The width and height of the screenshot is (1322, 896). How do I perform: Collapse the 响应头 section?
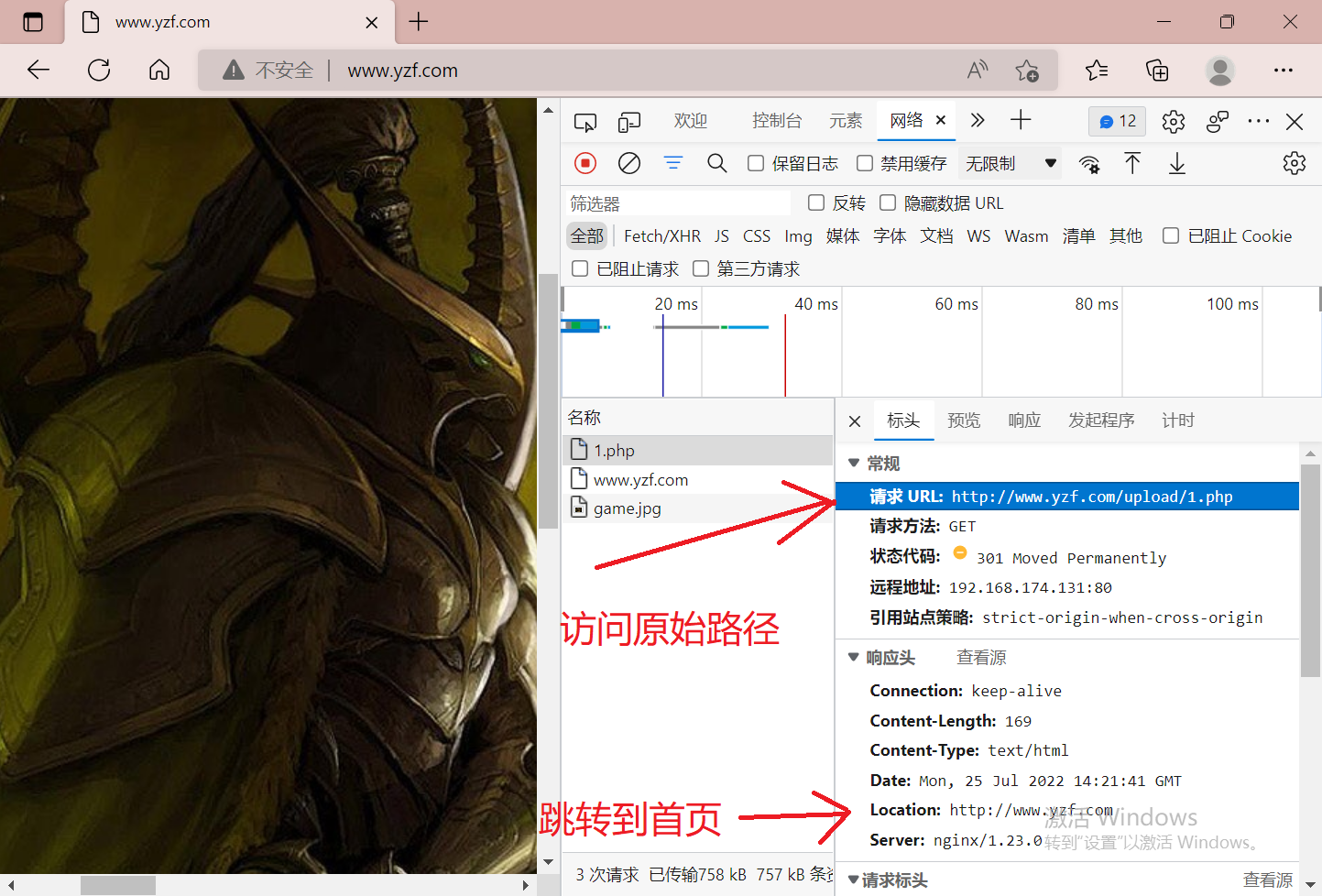click(854, 657)
